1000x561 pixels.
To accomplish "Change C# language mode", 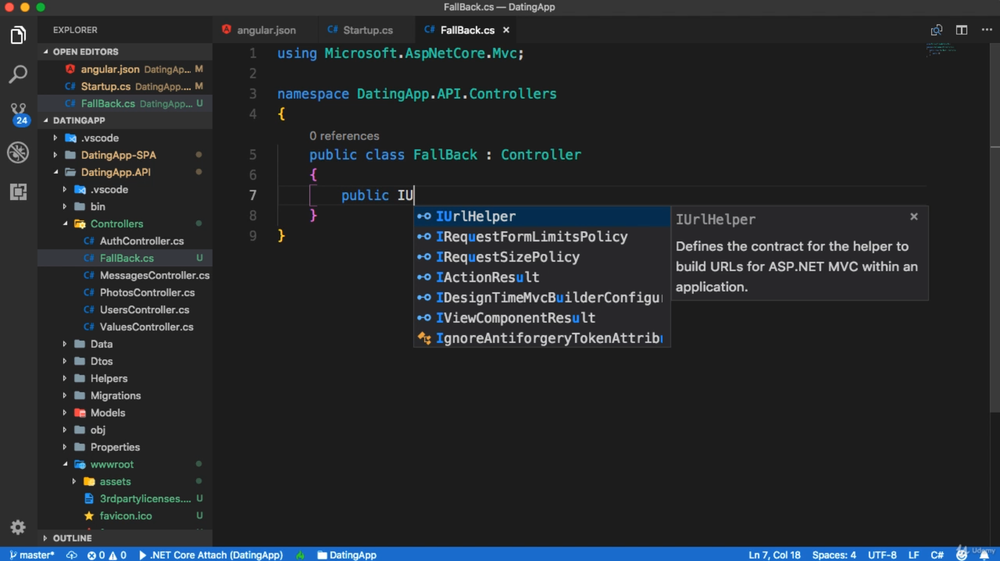I will [x=937, y=555].
